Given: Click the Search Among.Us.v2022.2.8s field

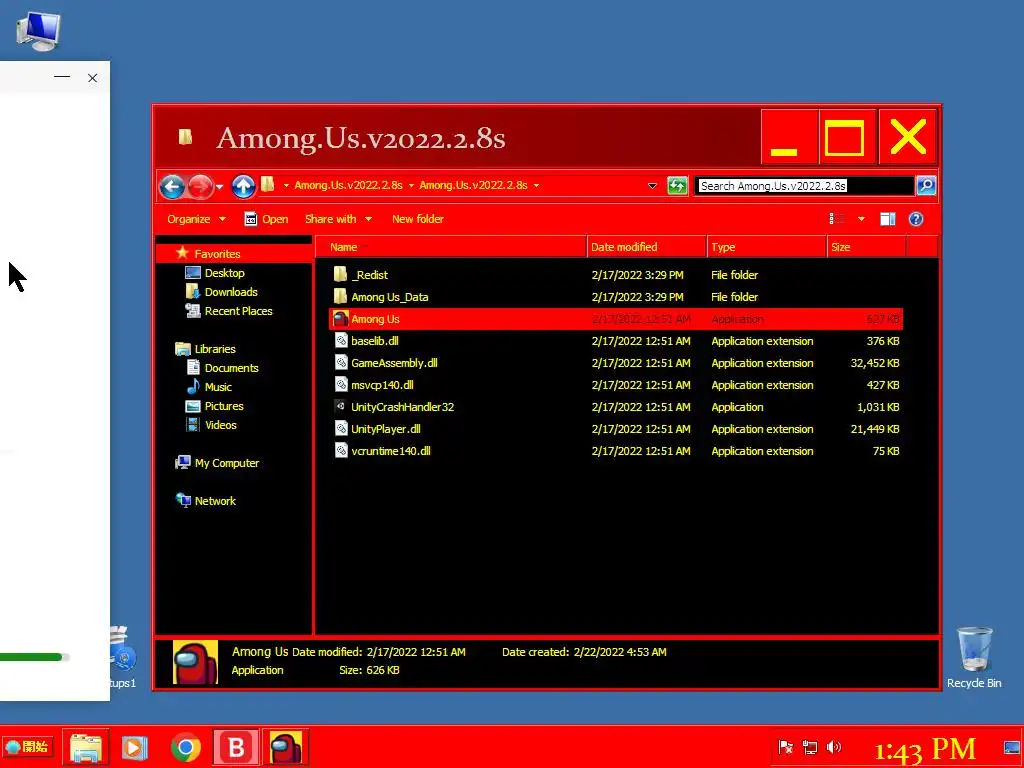Looking at the screenshot, I should 804,185.
